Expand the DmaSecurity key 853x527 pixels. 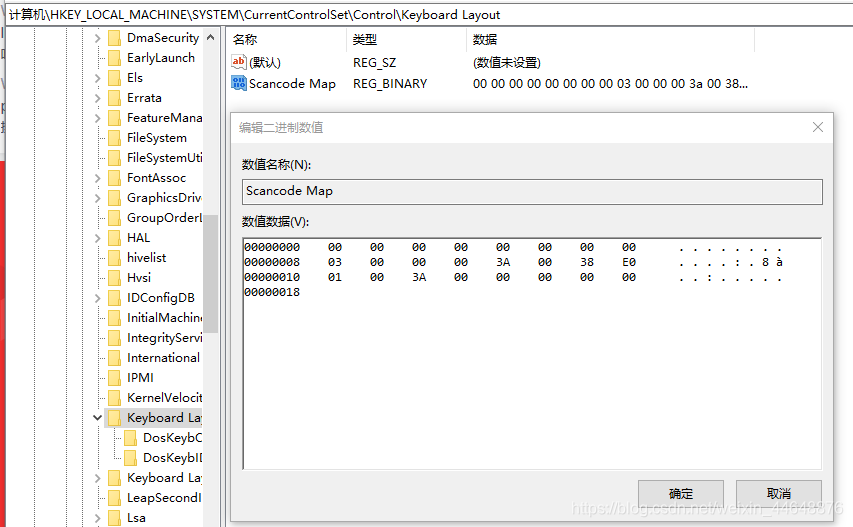click(97, 38)
